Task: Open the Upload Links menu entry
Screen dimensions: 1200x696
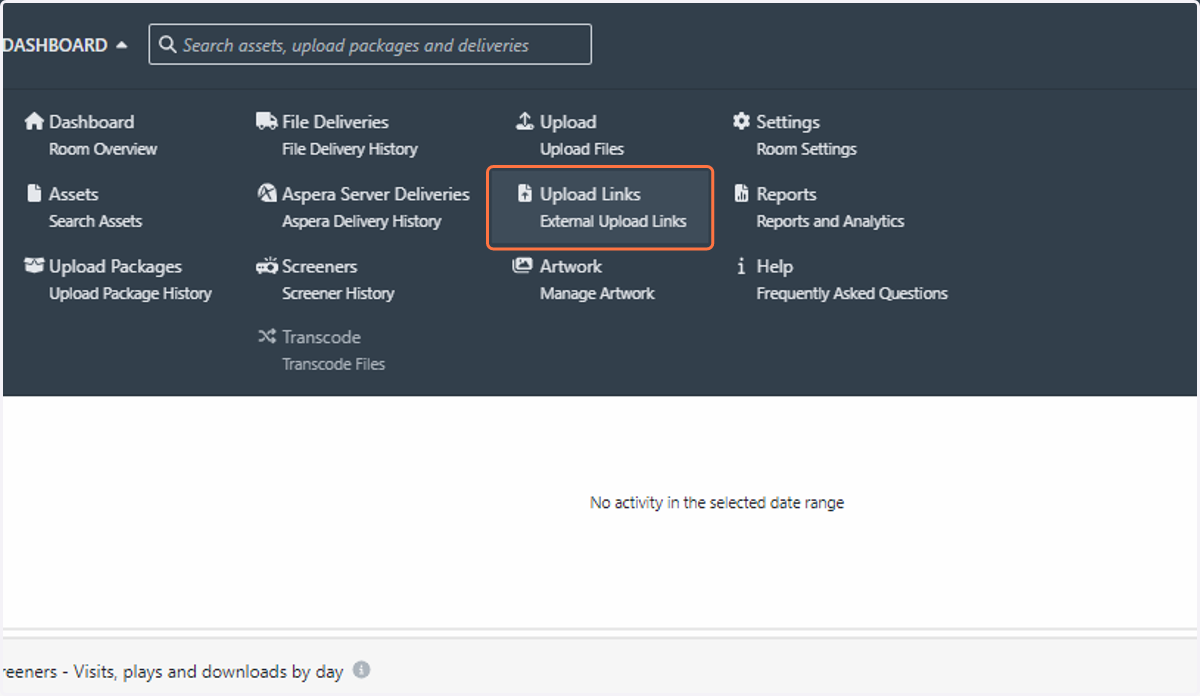Action: [x=590, y=194]
